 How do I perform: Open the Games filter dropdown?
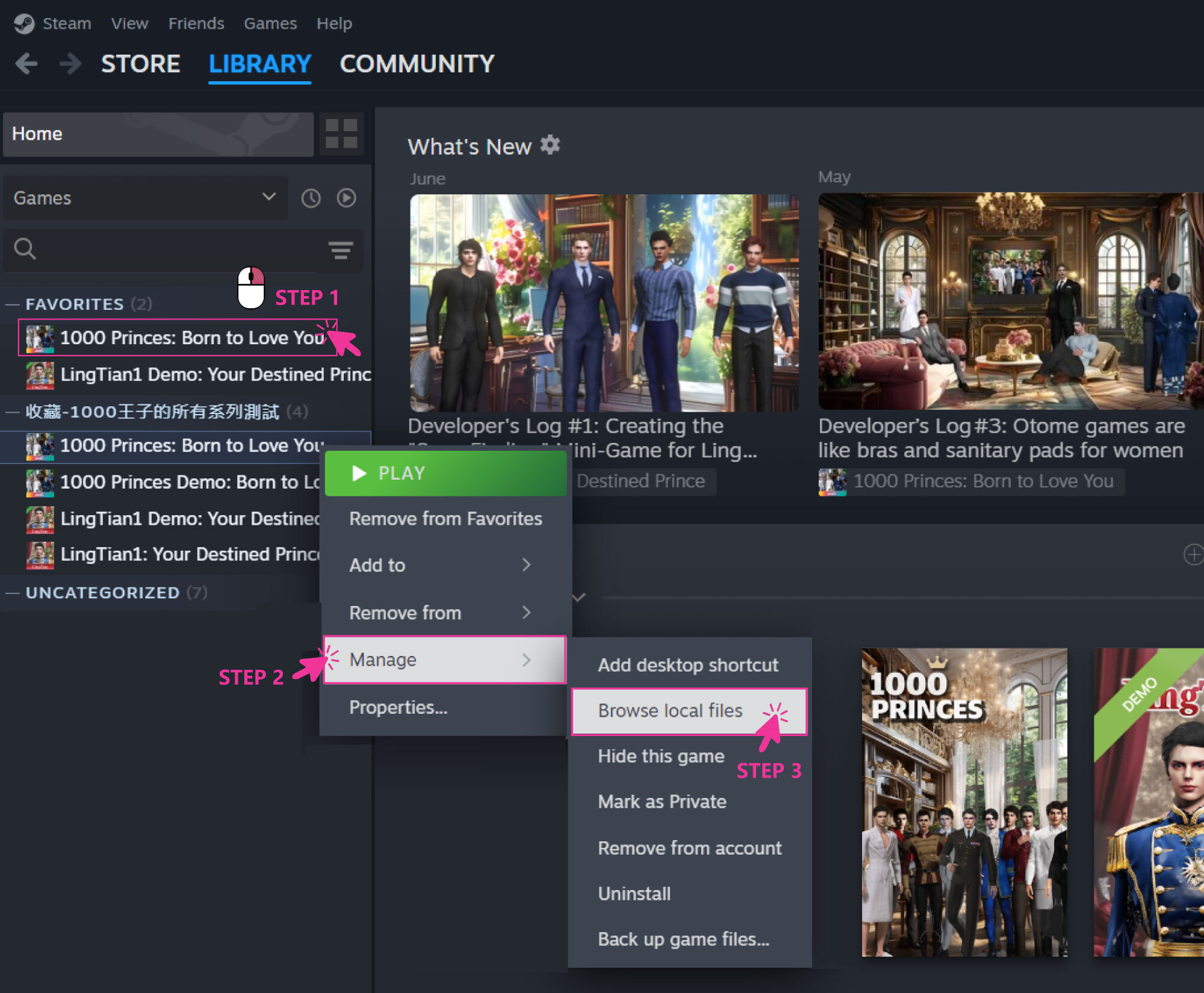145,198
